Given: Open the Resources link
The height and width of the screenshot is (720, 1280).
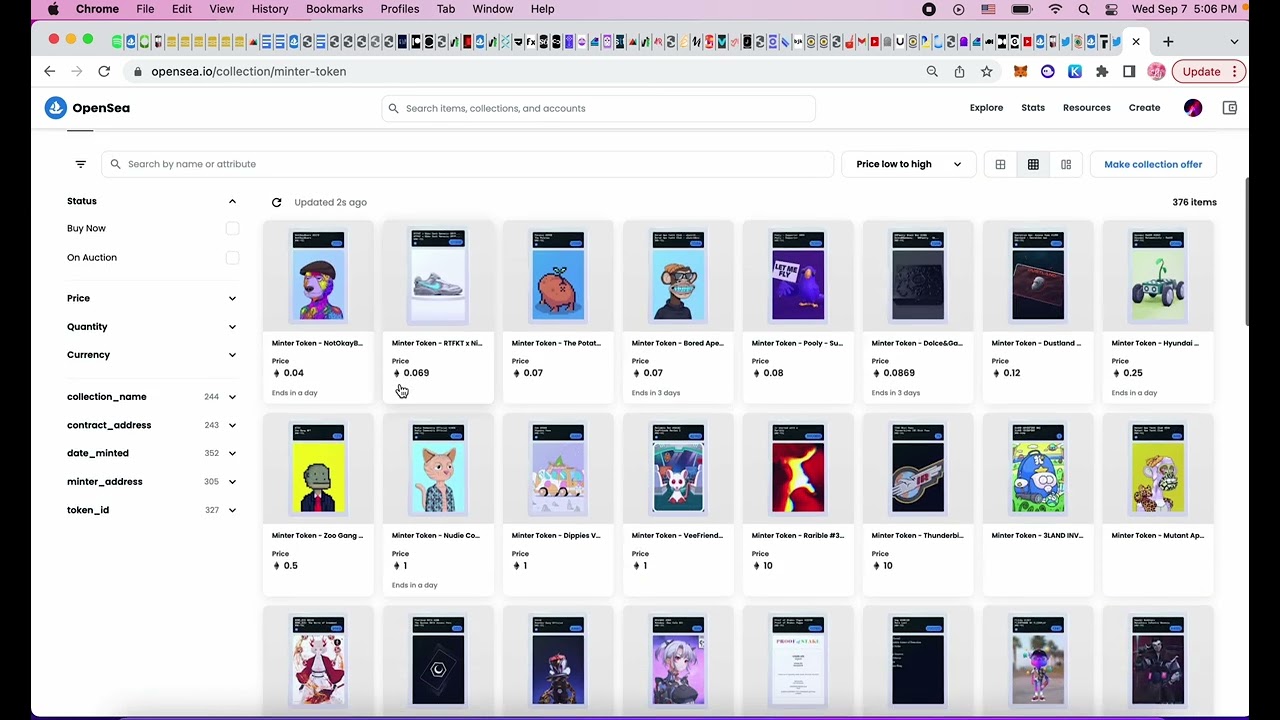Looking at the screenshot, I should [x=1086, y=108].
